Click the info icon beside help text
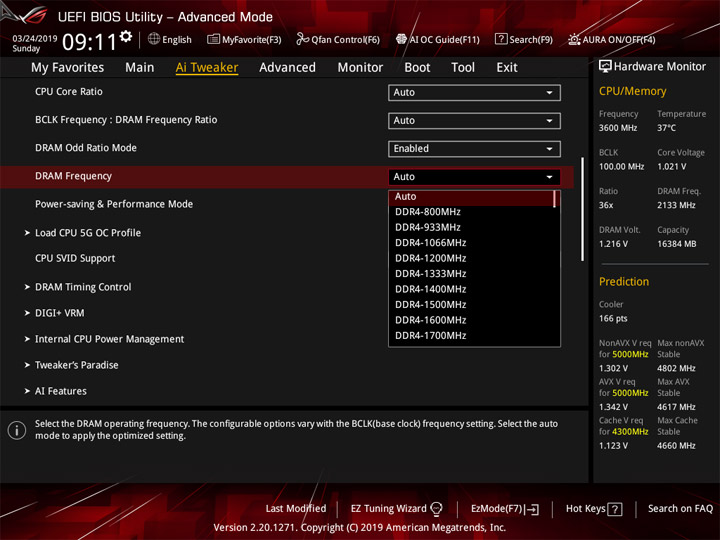 tap(17, 430)
